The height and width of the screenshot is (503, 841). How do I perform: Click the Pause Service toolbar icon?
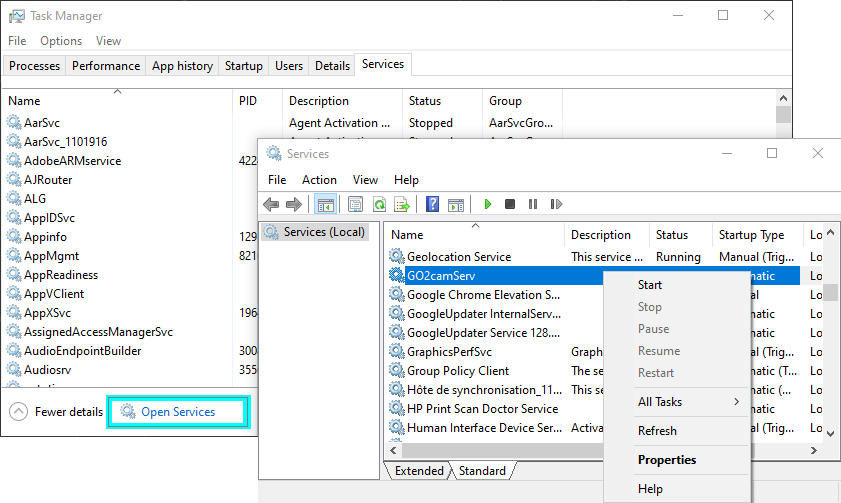pyautogui.click(x=531, y=204)
